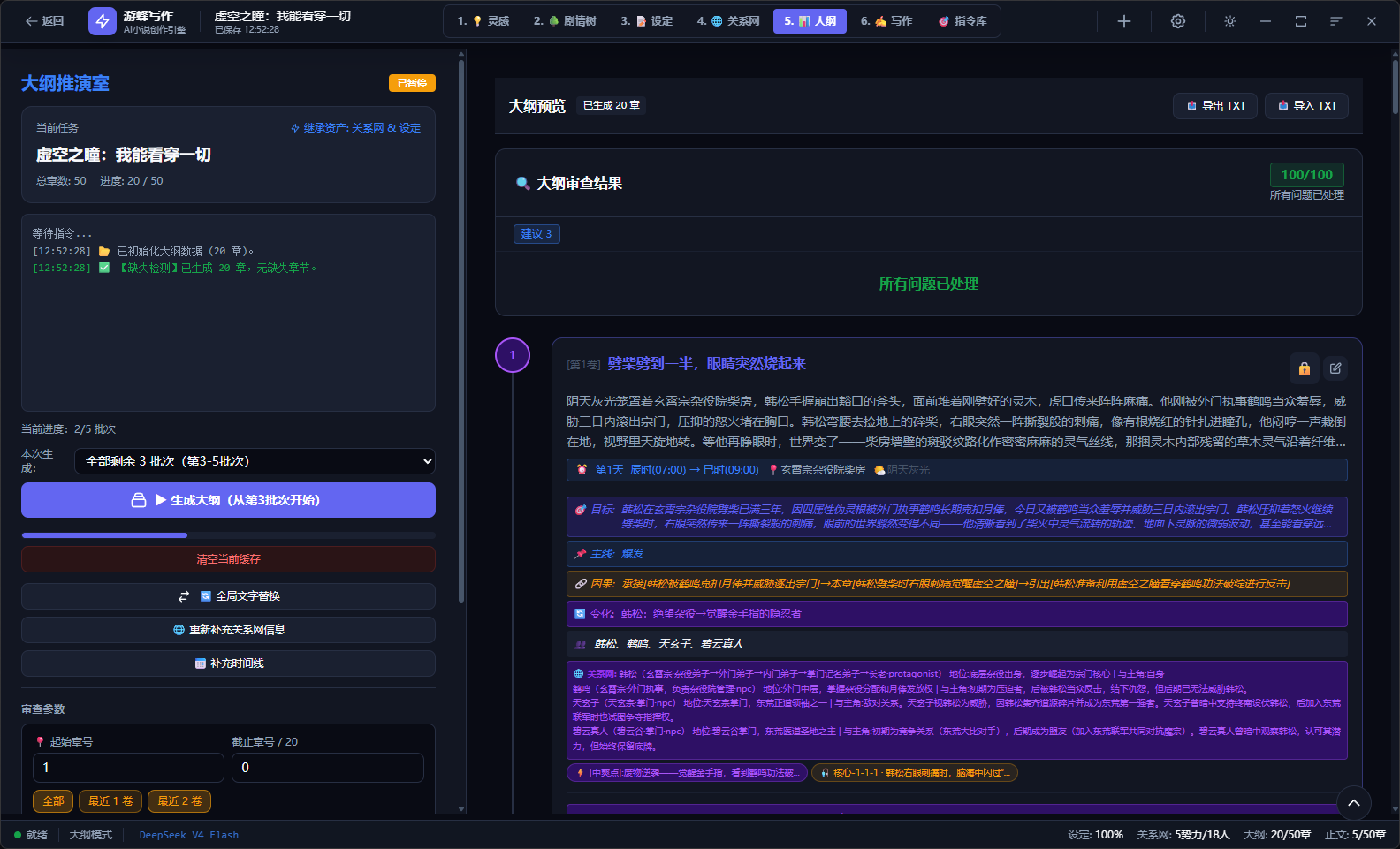Click the edit icon on chapter 1 card

1335,368
